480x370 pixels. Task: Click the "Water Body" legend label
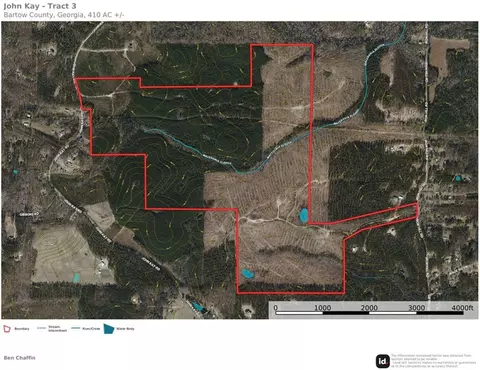pos(125,329)
